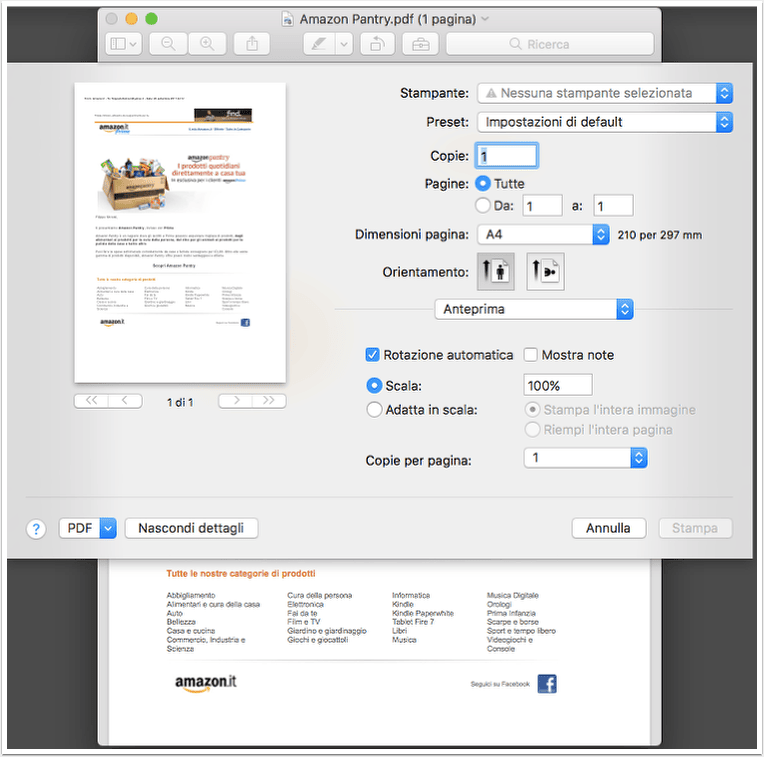764x757 pixels.
Task: Click '210 per 297 mm' size text
Action: point(660,235)
